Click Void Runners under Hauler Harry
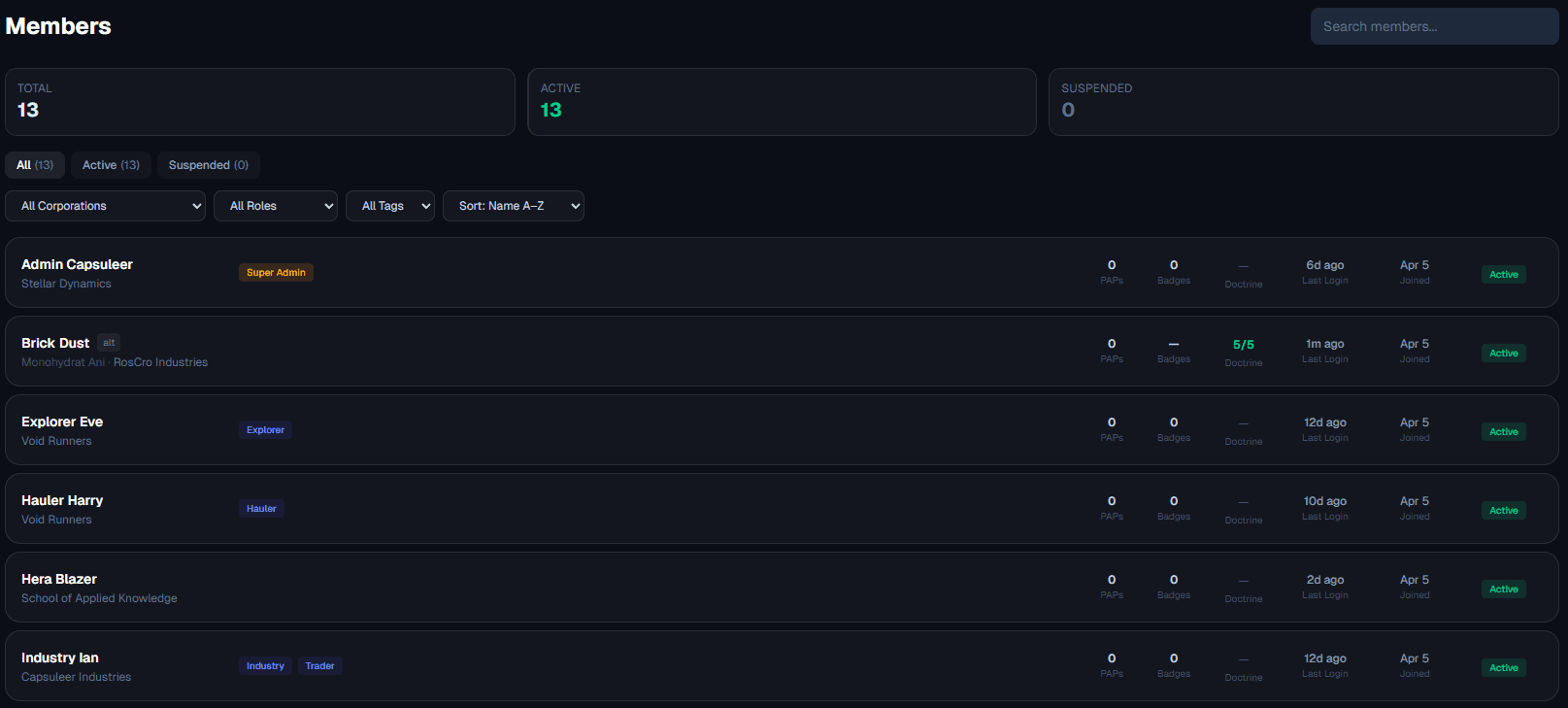The image size is (1568, 708). coord(56,520)
